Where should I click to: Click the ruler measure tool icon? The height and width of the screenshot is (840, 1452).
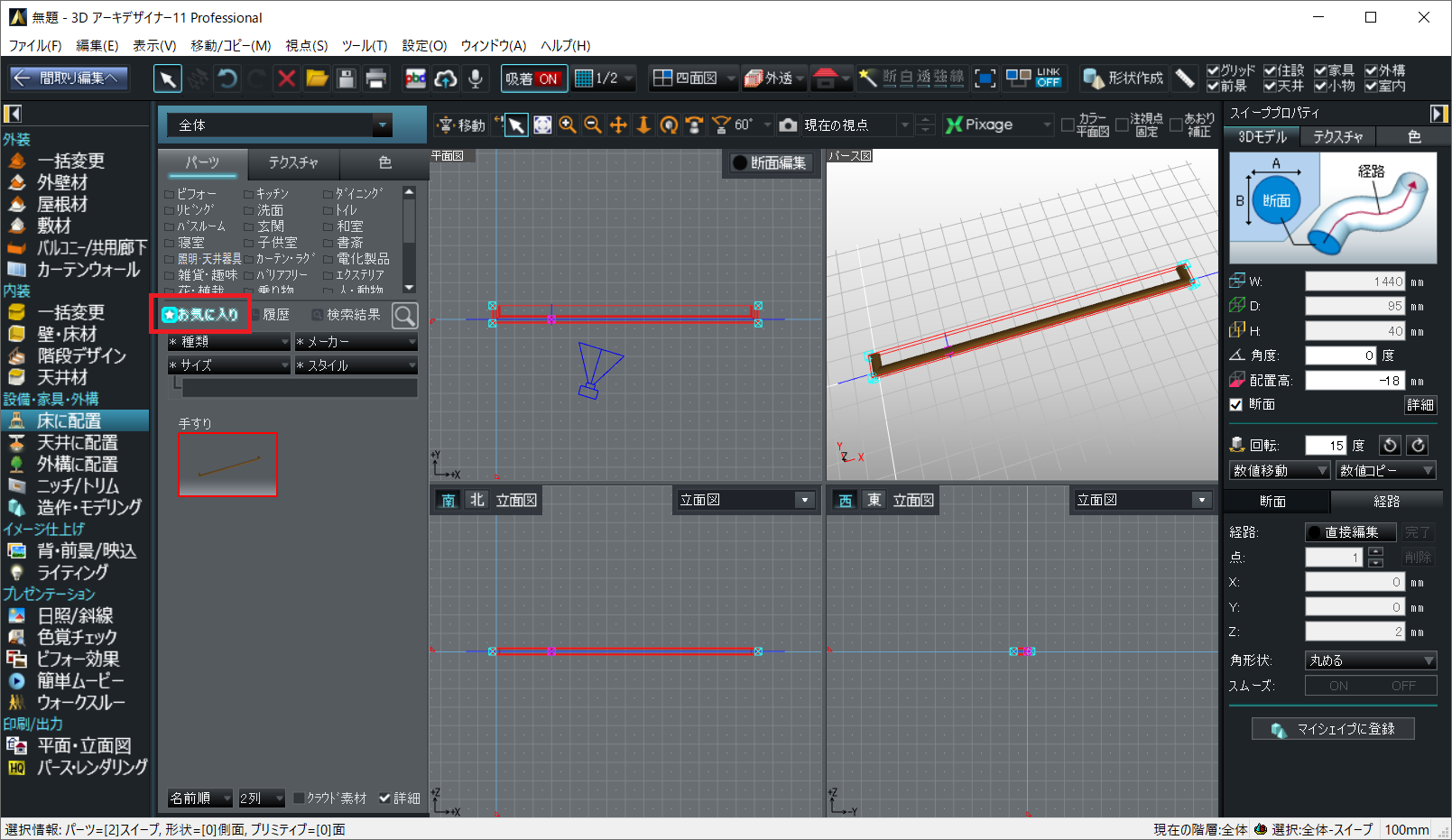point(1185,78)
